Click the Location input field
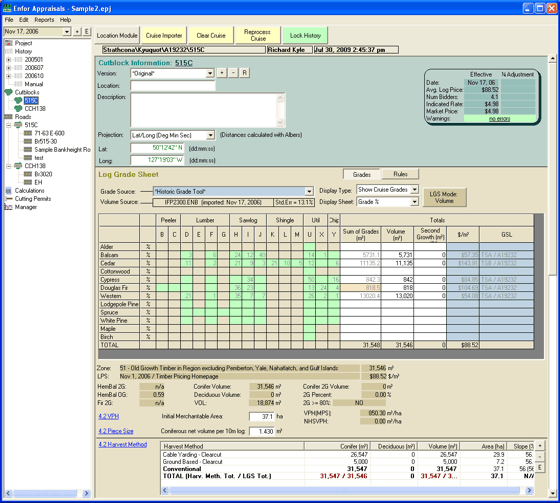 173,86
